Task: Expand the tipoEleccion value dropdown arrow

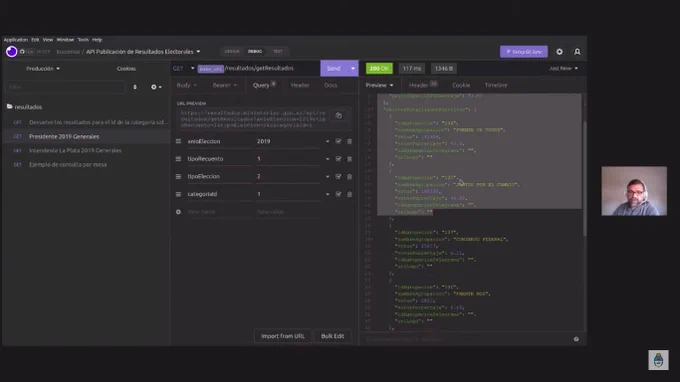Action: coord(327,176)
